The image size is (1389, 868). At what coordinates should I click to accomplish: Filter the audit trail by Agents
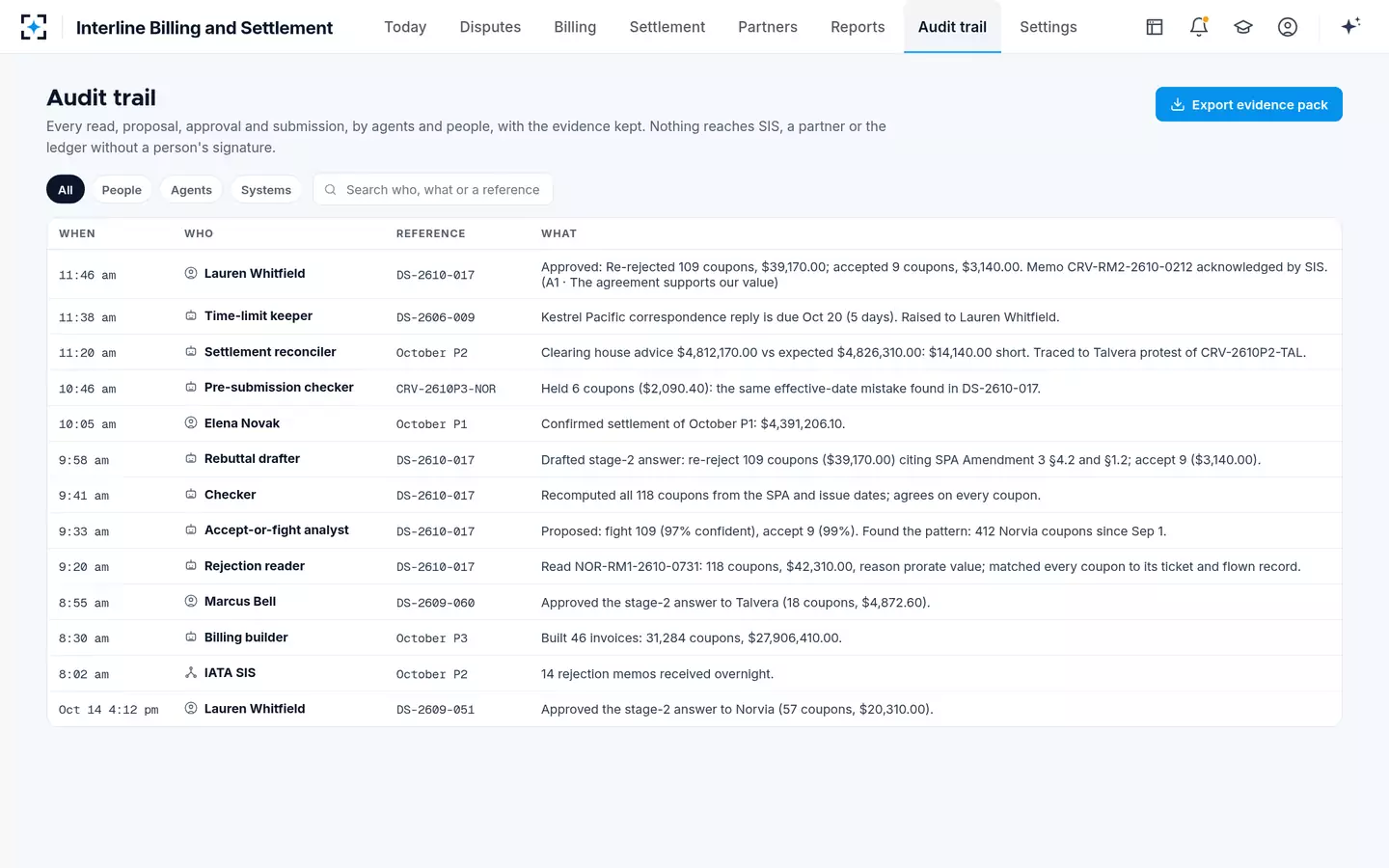(191, 190)
